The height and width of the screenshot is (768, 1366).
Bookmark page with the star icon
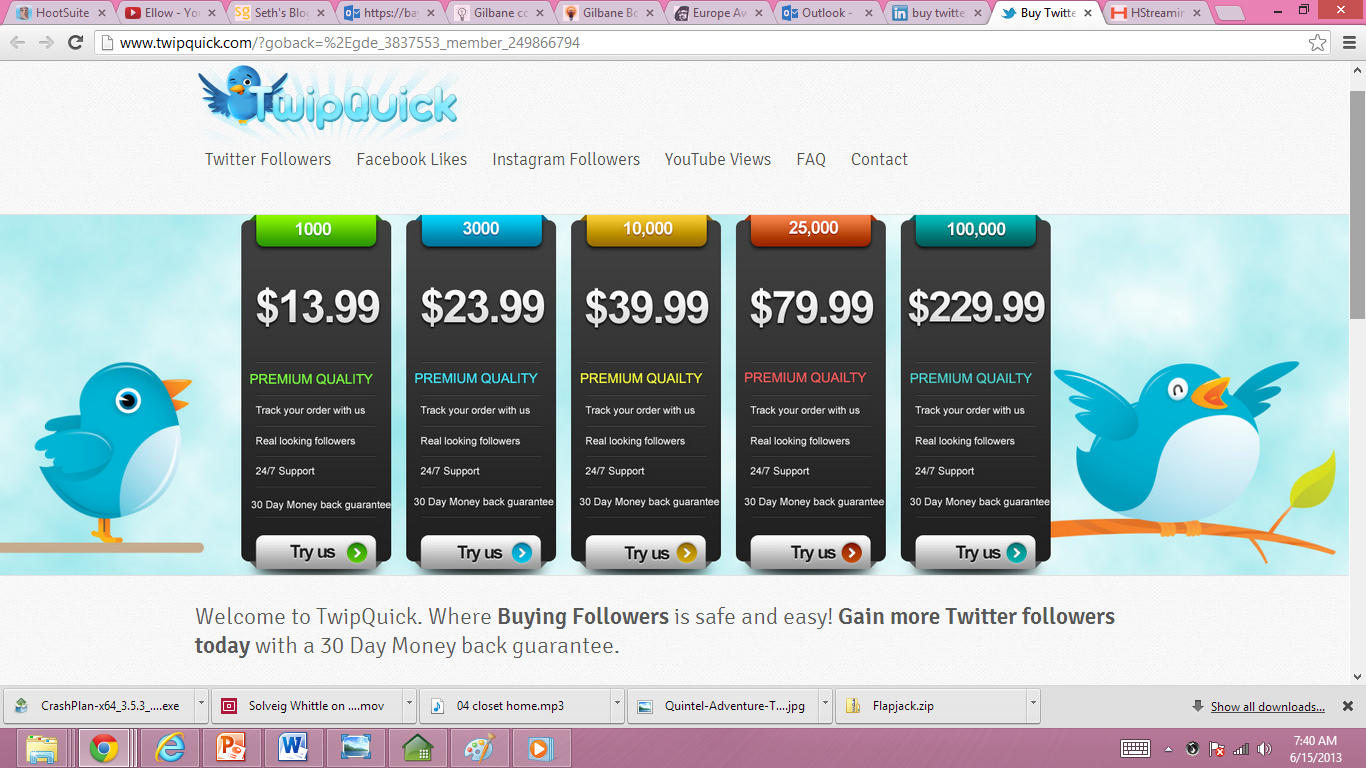(x=1318, y=43)
